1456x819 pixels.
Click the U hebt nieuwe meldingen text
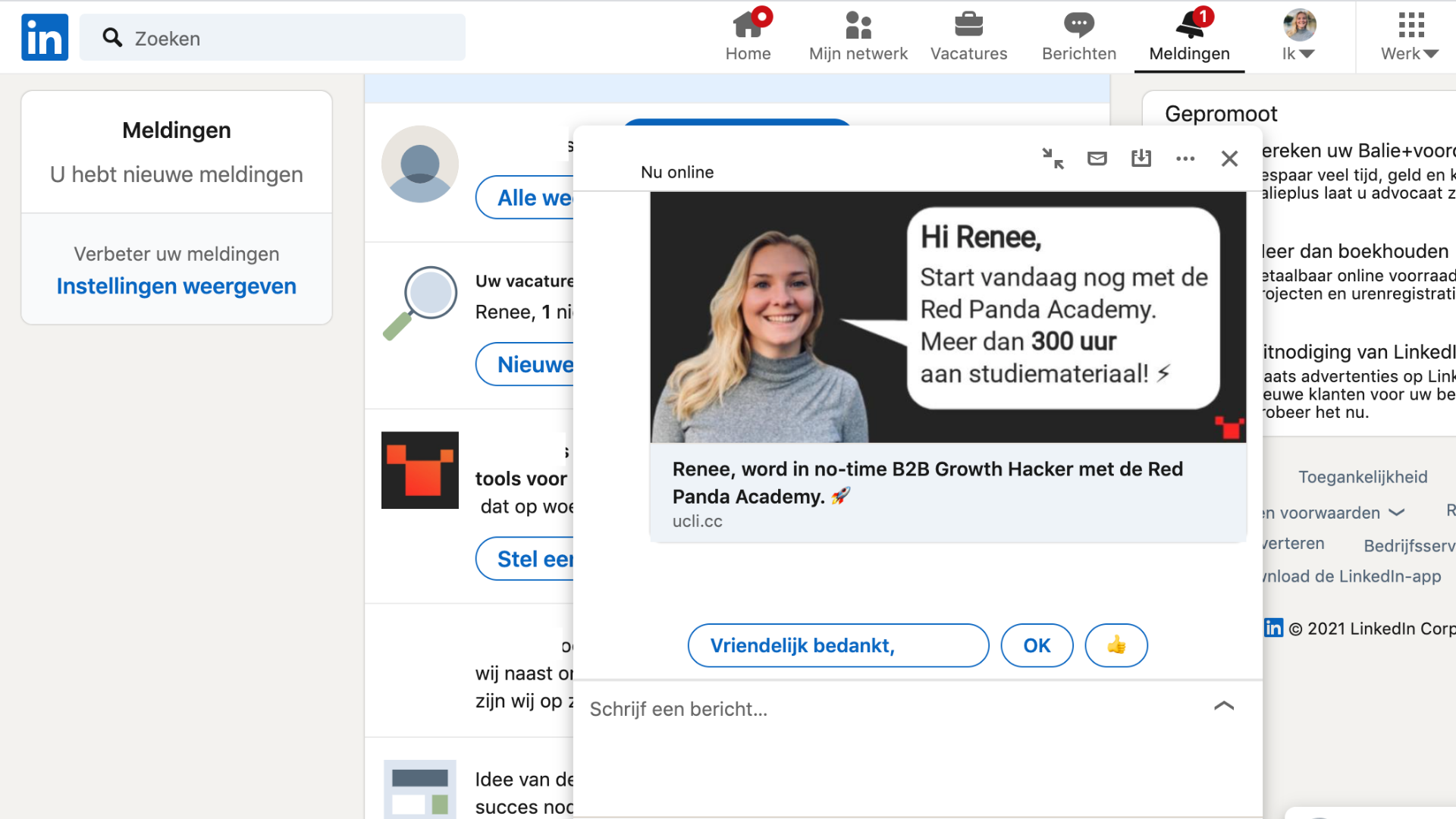point(177,174)
